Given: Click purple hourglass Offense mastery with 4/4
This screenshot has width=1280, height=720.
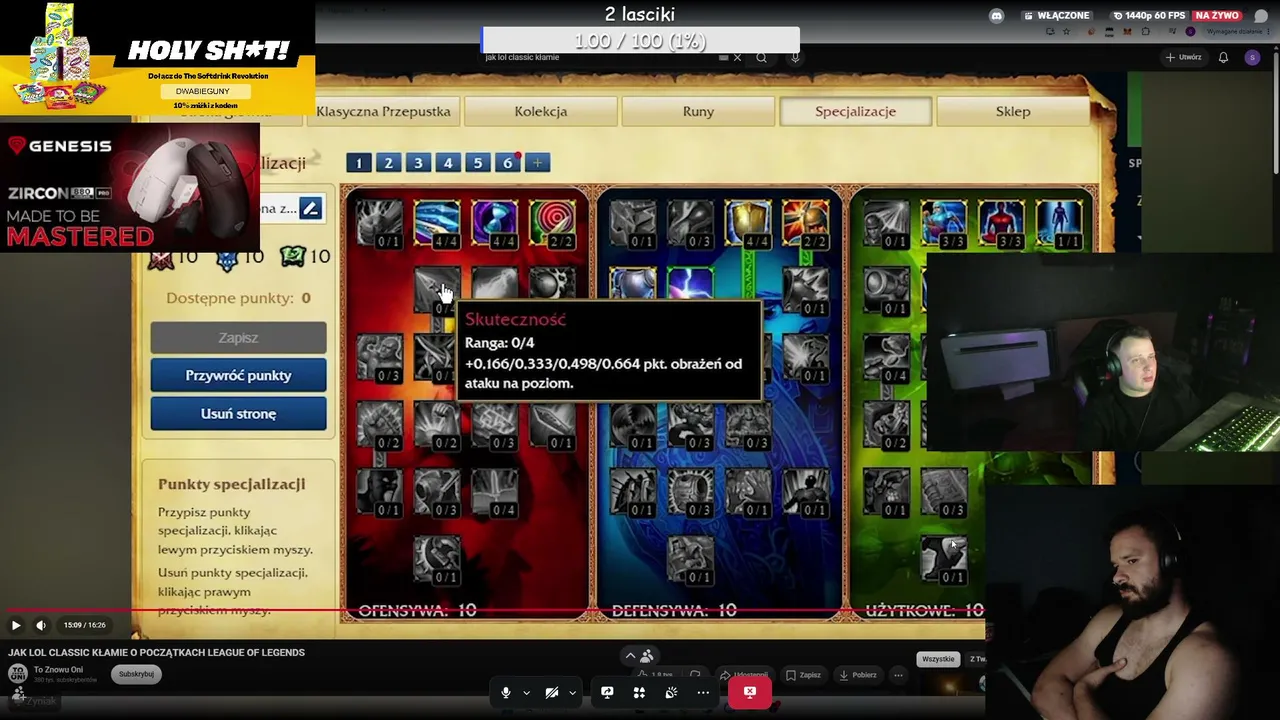Looking at the screenshot, I should [495, 223].
